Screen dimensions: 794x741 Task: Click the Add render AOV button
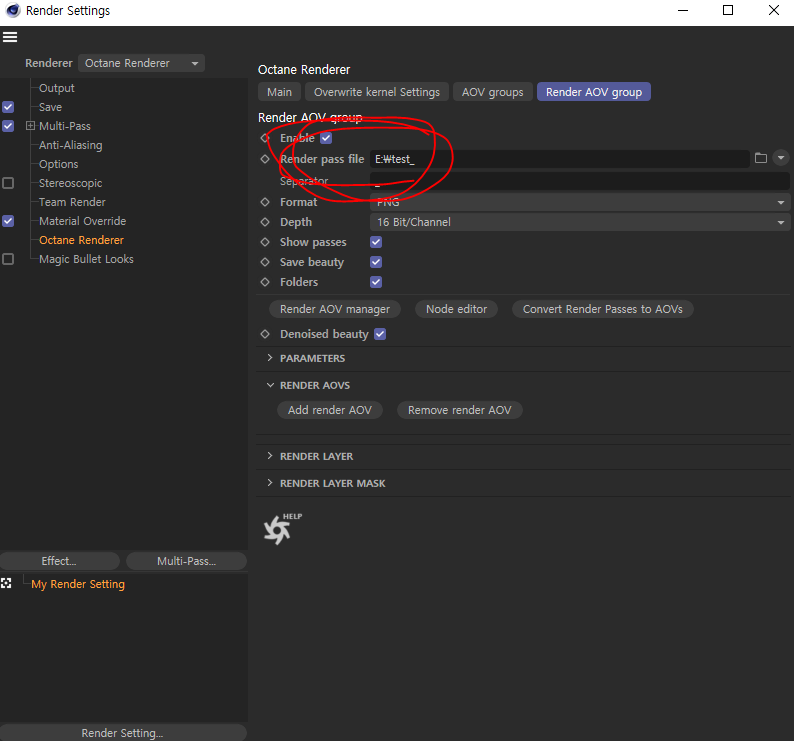(330, 410)
